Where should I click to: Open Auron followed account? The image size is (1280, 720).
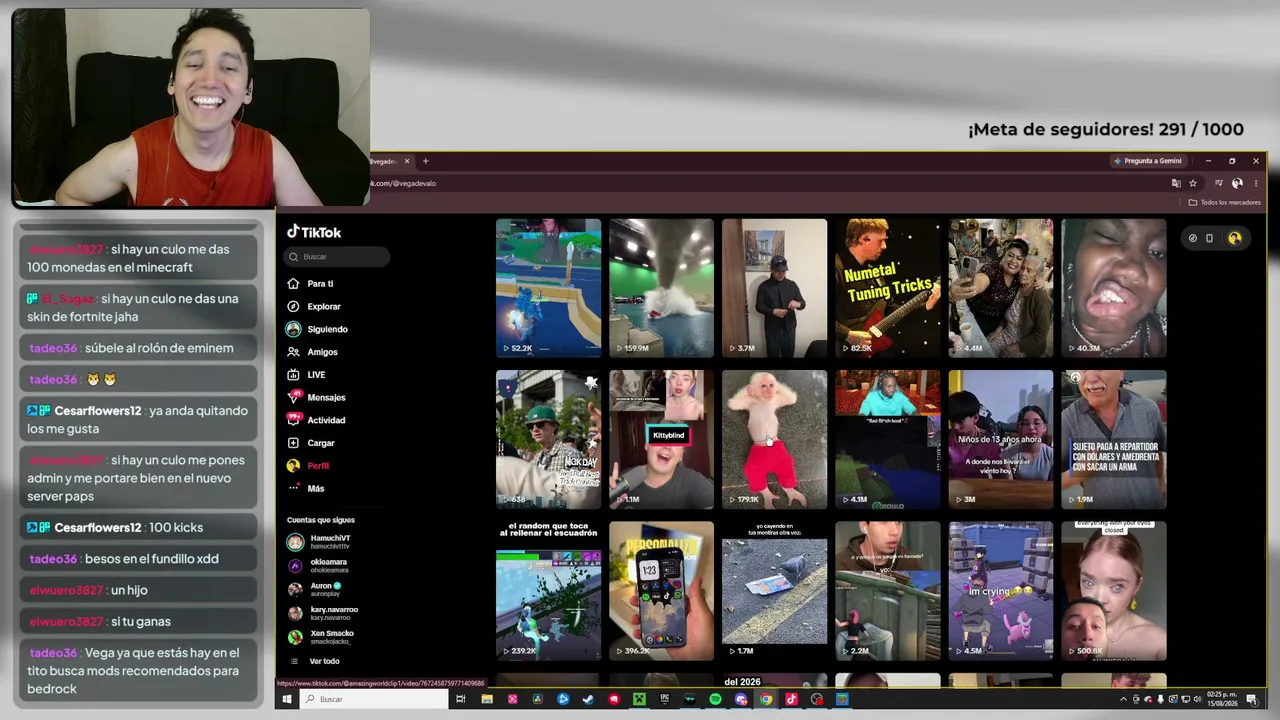click(314, 590)
